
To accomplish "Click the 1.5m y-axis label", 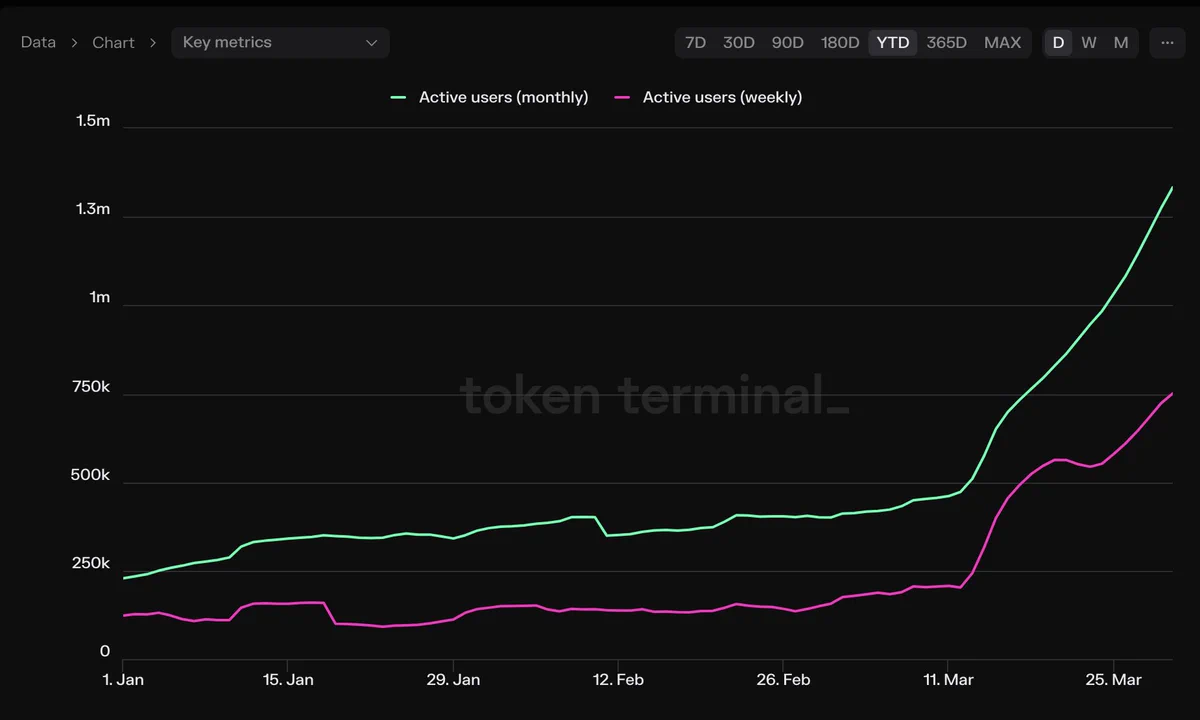I will tap(93, 121).
